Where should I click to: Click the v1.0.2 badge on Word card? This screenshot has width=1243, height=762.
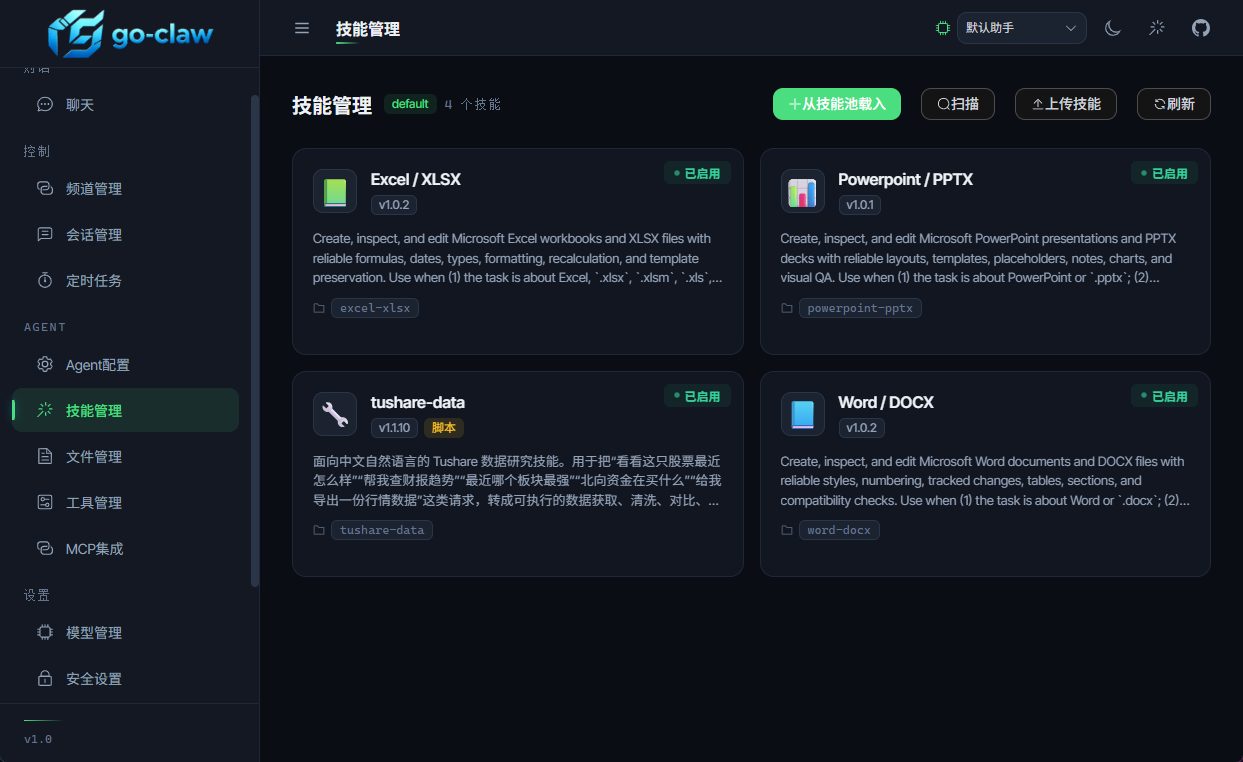point(861,428)
